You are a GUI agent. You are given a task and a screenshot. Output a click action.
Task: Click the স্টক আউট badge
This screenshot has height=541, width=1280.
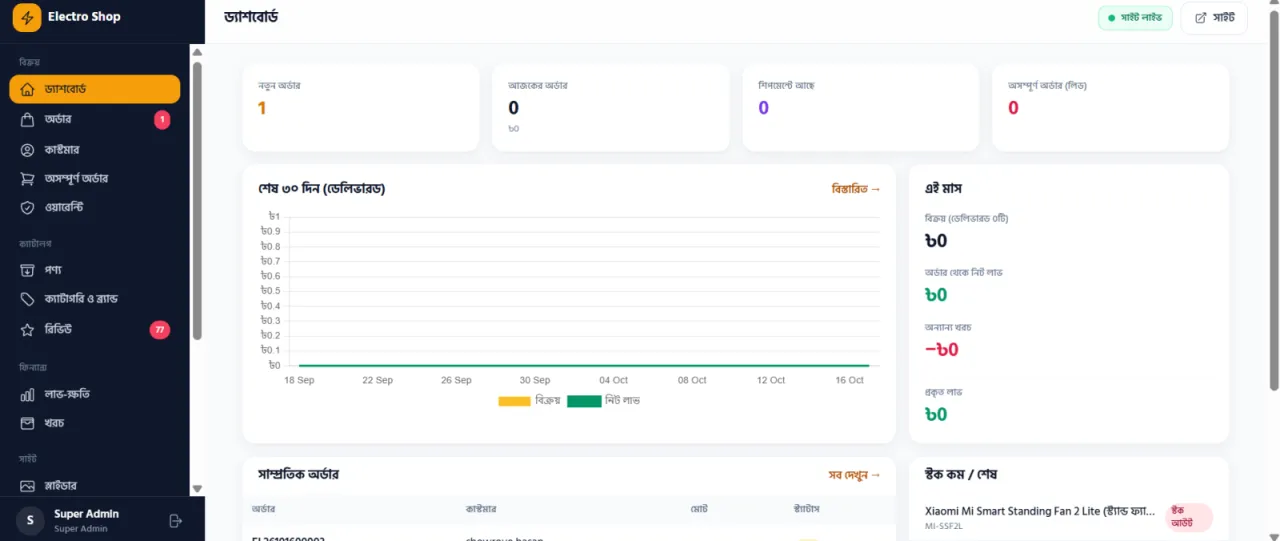click(1189, 517)
